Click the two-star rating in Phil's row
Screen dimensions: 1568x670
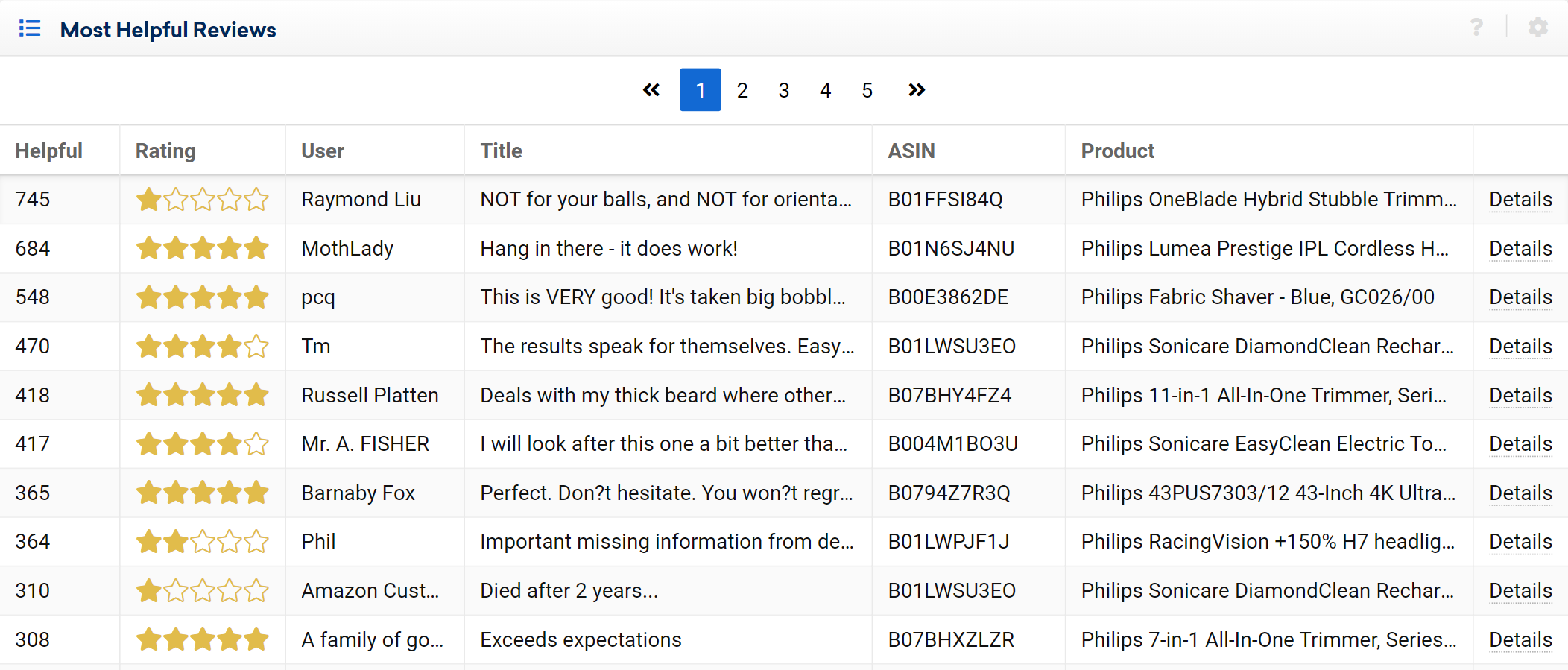click(x=202, y=542)
